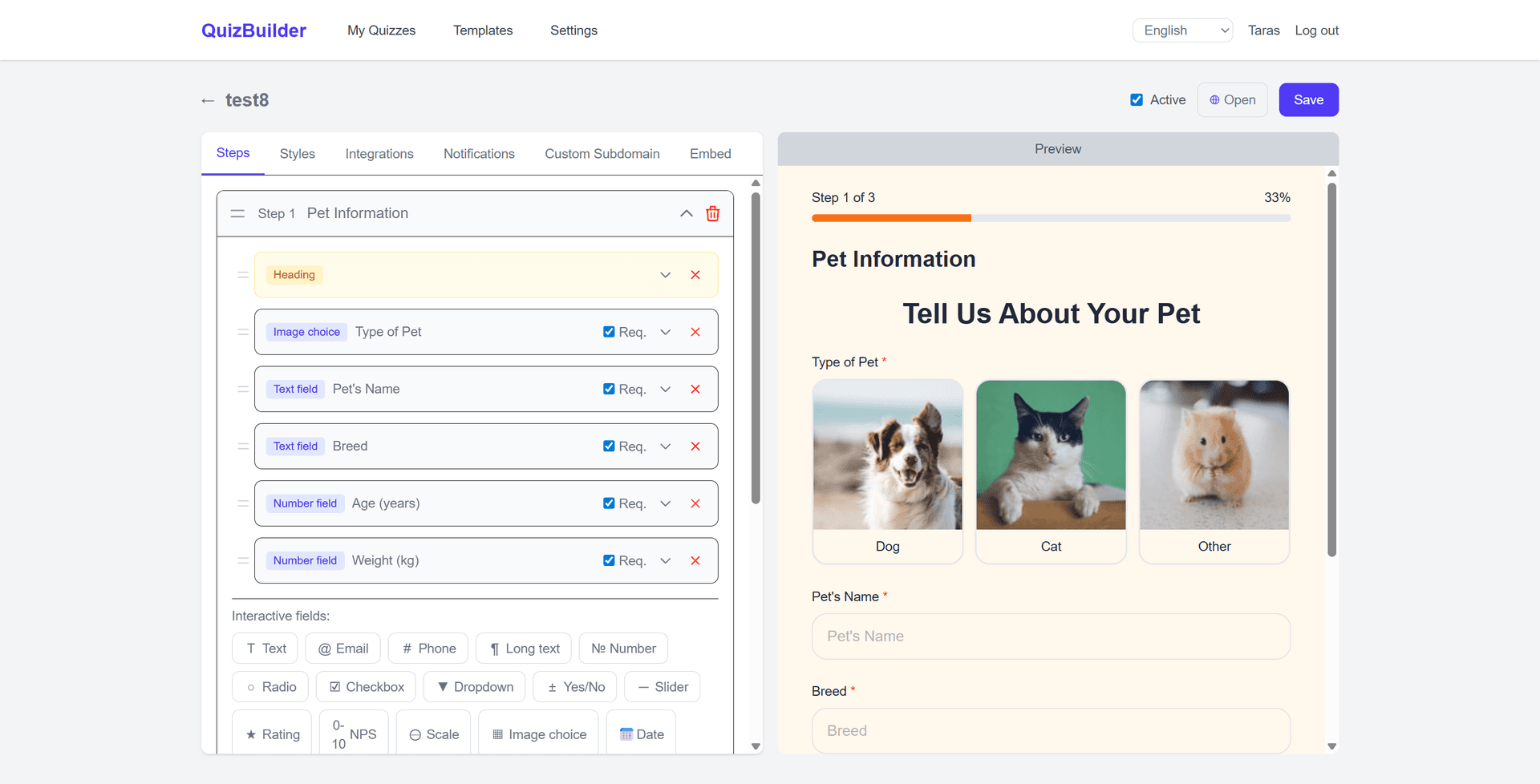Click the orange quiz progress bar
The image size is (1540, 784).
click(x=891, y=217)
